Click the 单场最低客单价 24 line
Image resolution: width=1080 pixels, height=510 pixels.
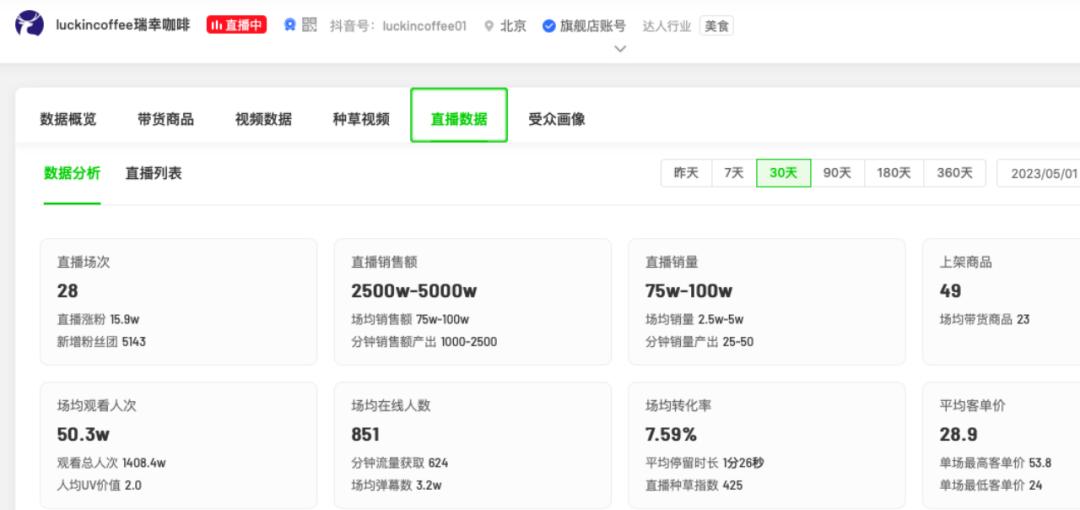click(x=990, y=485)
